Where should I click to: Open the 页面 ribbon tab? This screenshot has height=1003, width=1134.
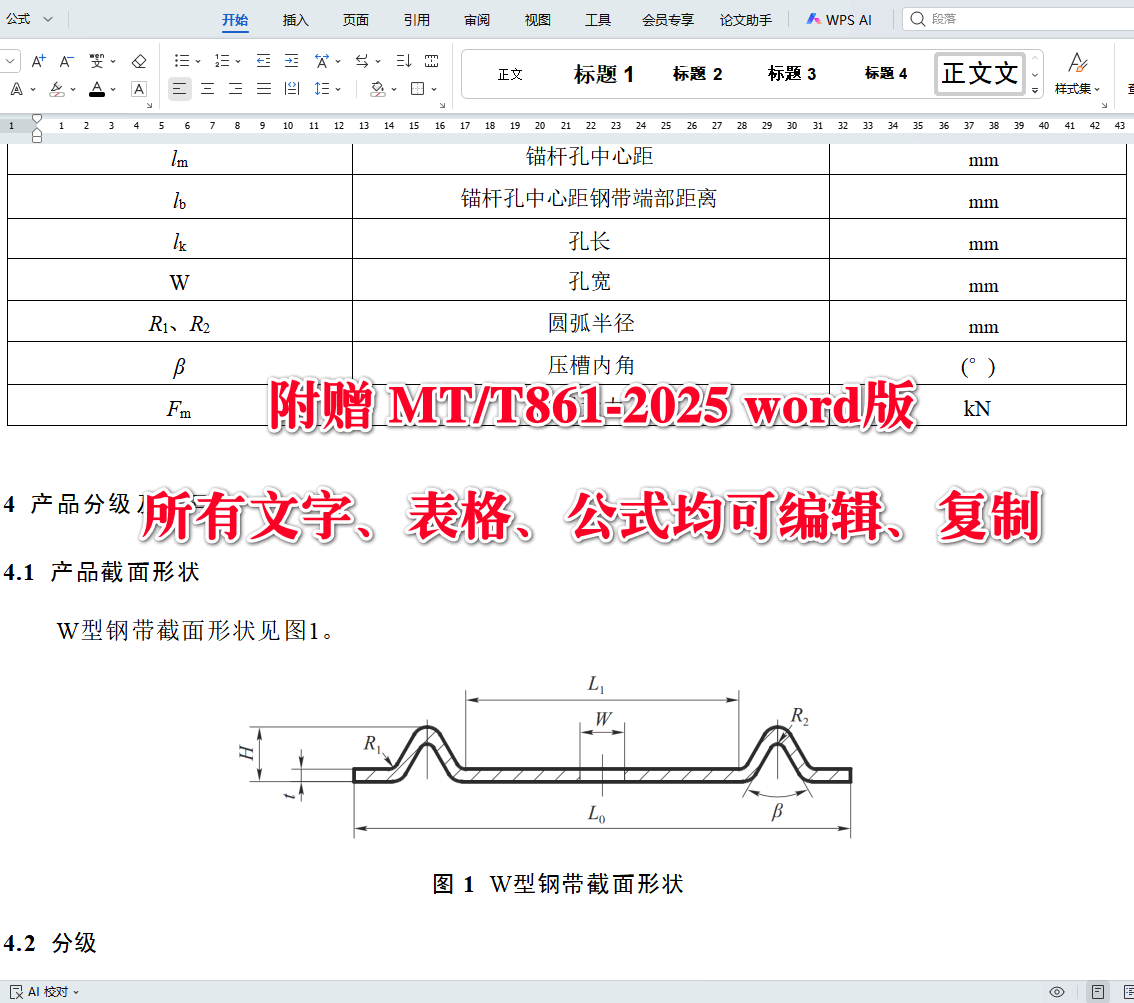(x=356, y=20)
